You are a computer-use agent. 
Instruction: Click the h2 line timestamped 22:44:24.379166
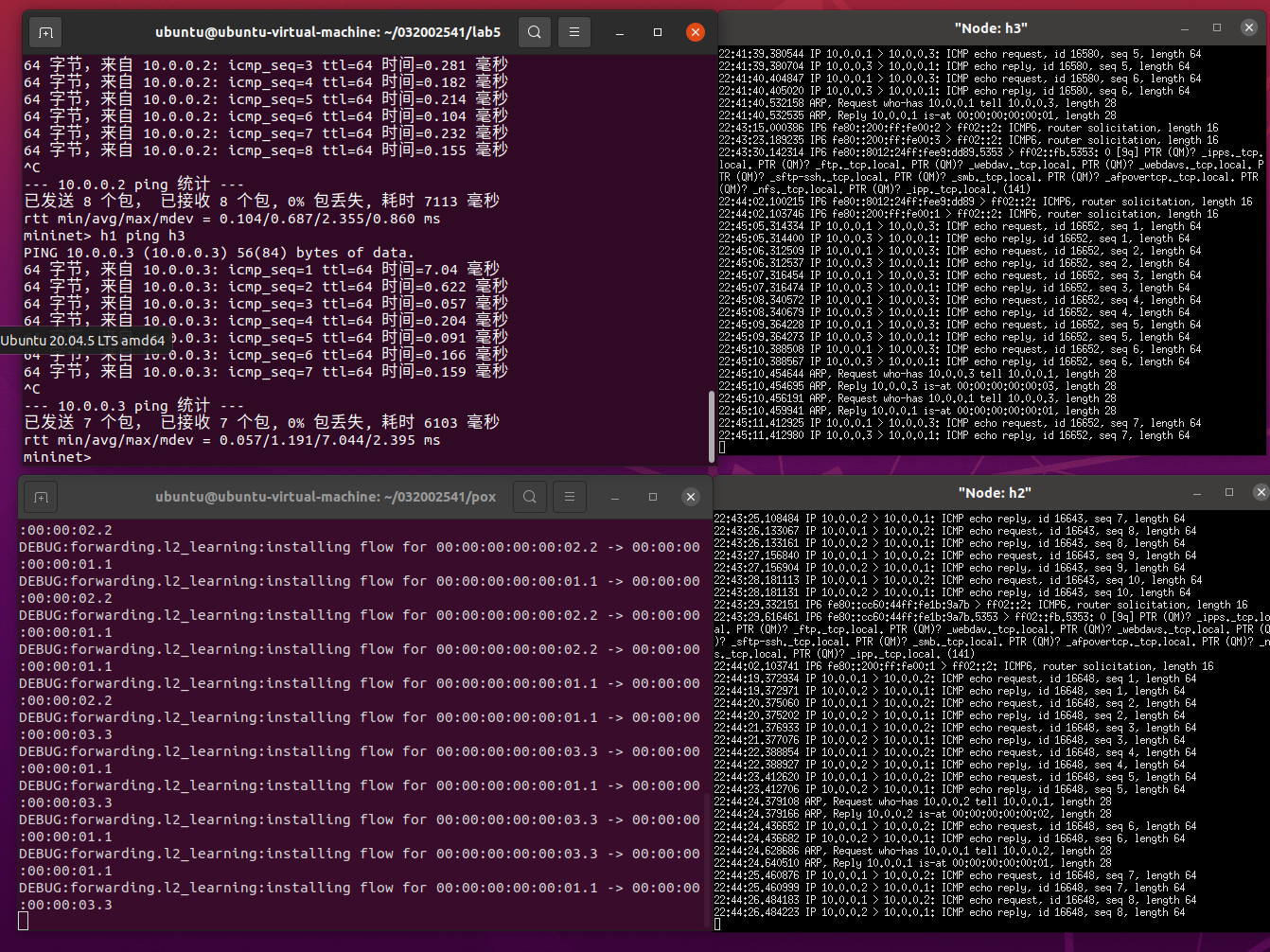pos(912,814)
